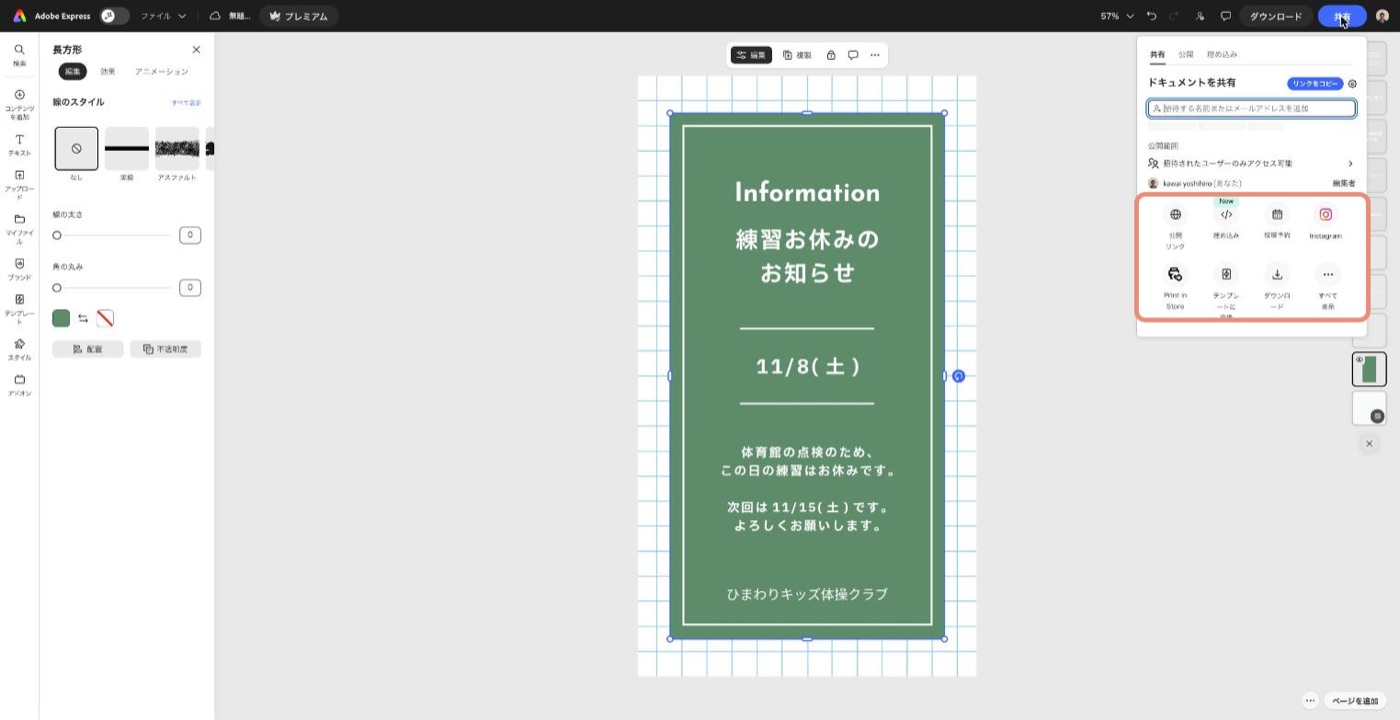Select the テキスト tool in sidebar
1400x720 pixels.
[x=19, y=145]
